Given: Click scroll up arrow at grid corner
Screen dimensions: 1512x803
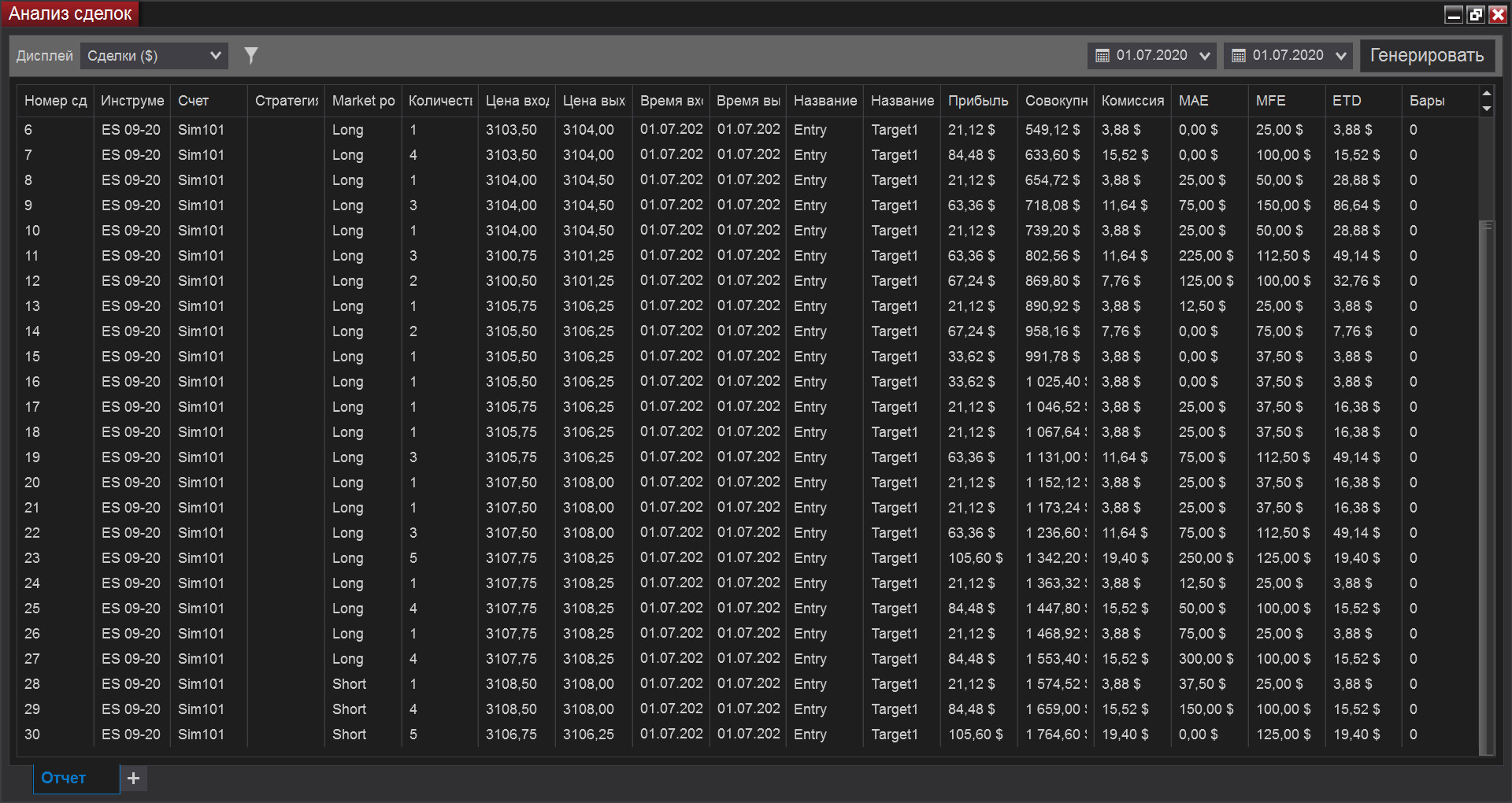Looking at the screenshot, I should 1487,94.
